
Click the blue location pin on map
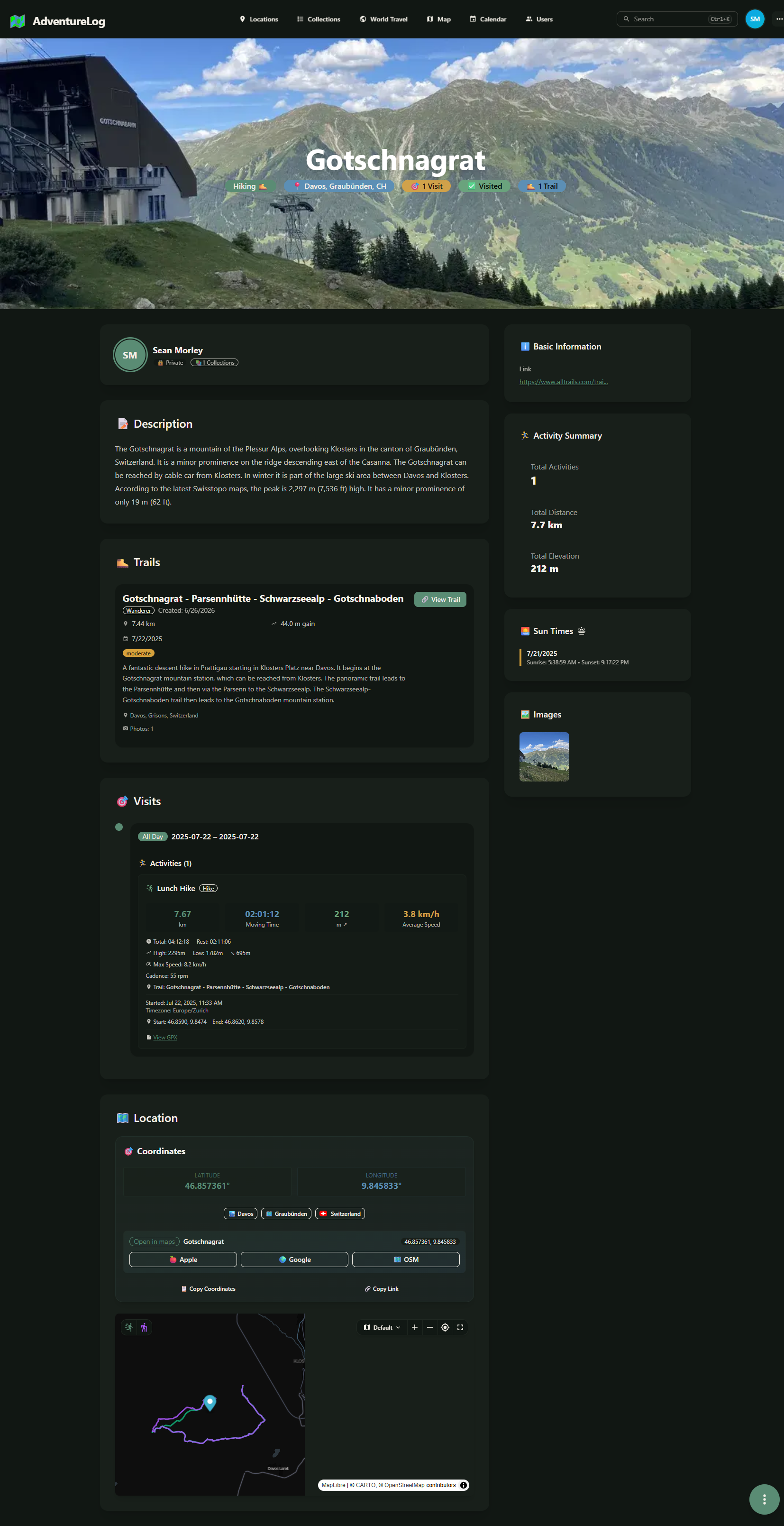coord(210,1402)
